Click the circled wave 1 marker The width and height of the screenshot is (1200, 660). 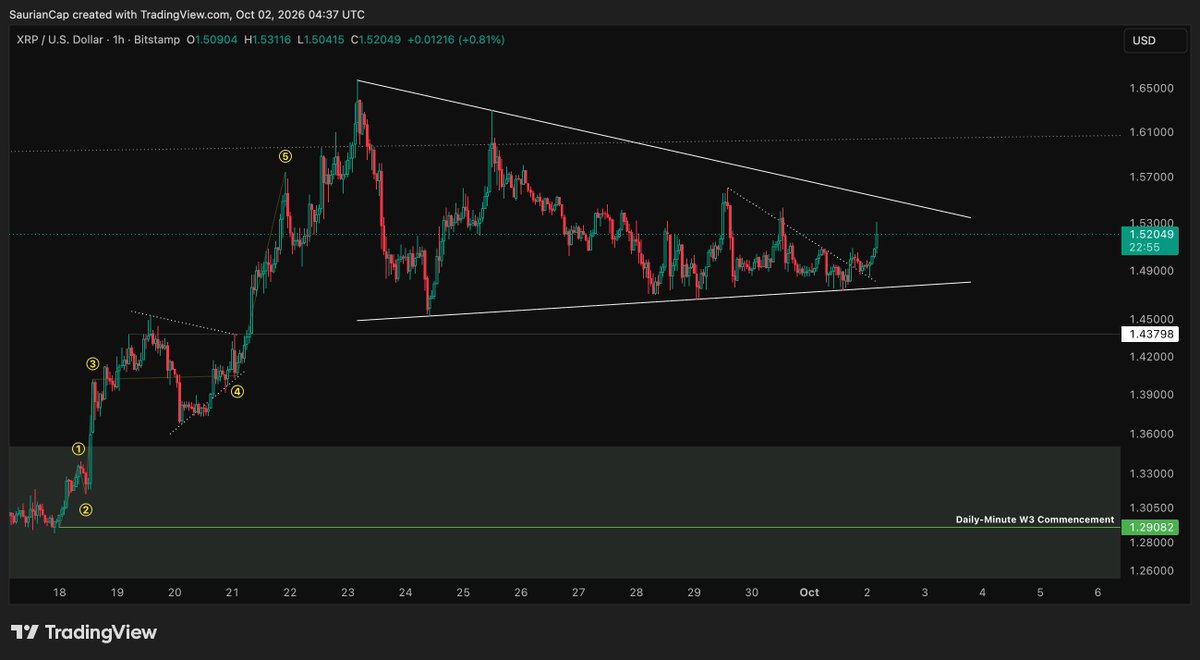pyautogui.click(x=79, y=449)
